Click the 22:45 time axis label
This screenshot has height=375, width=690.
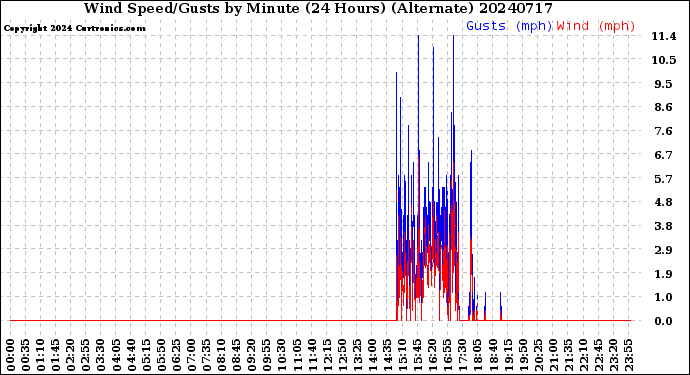point(598,355)
